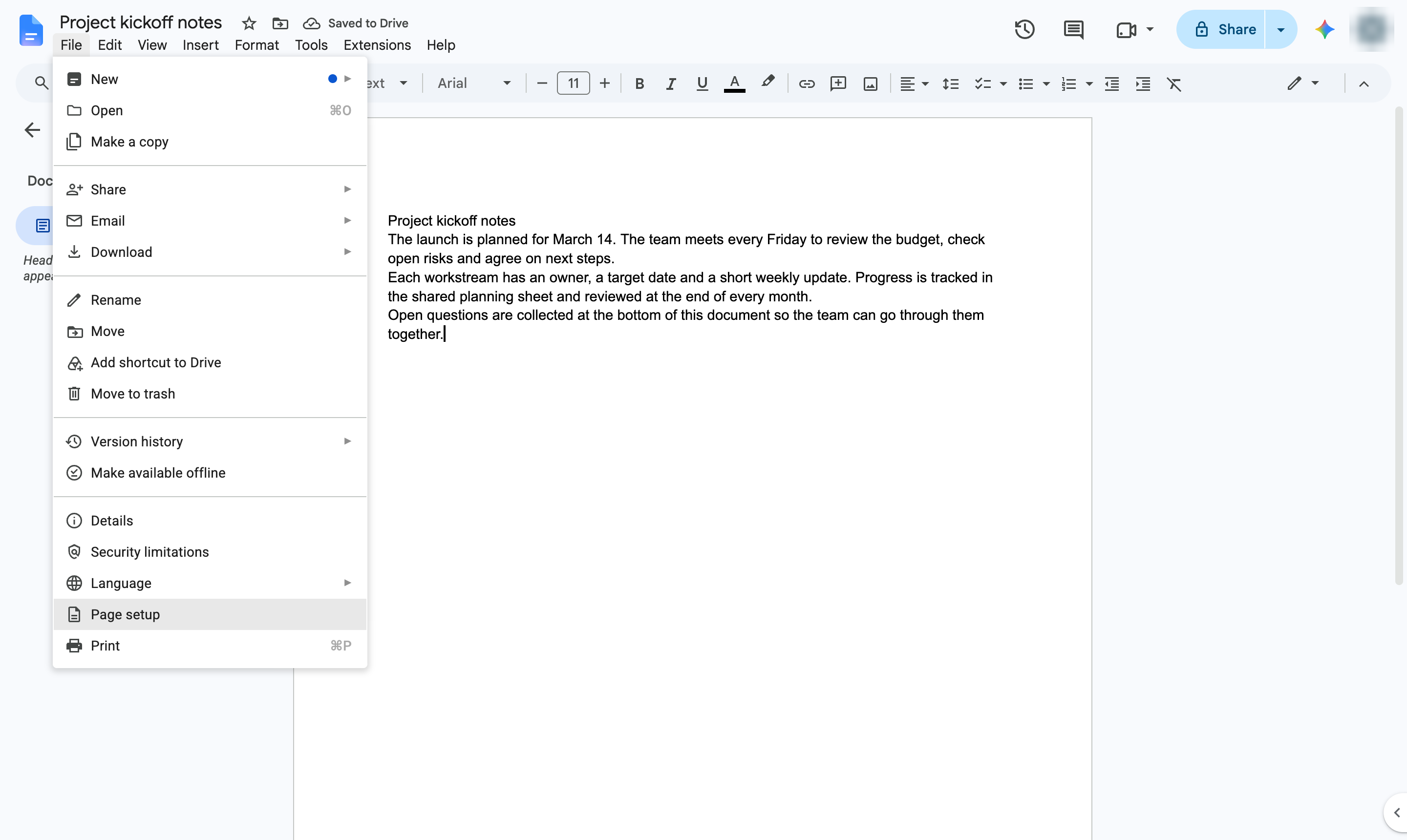Viewport: 1407px width, 840px height.
Task: Star the Project kickoff notes document
Action: (249, 23)
